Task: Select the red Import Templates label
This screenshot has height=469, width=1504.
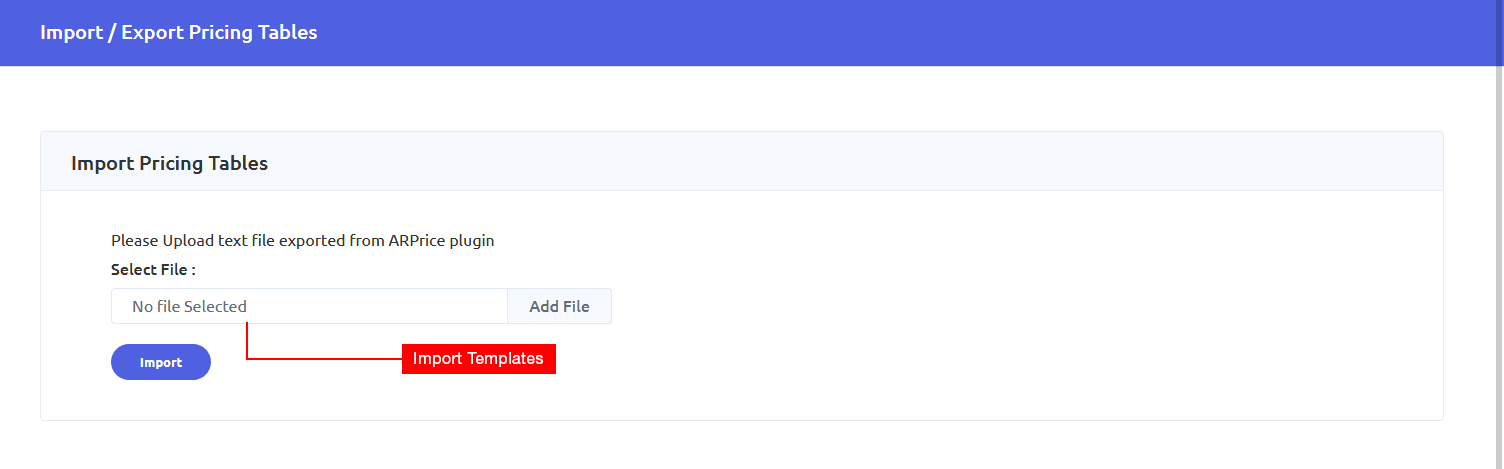Action: (x=478, y=359)
